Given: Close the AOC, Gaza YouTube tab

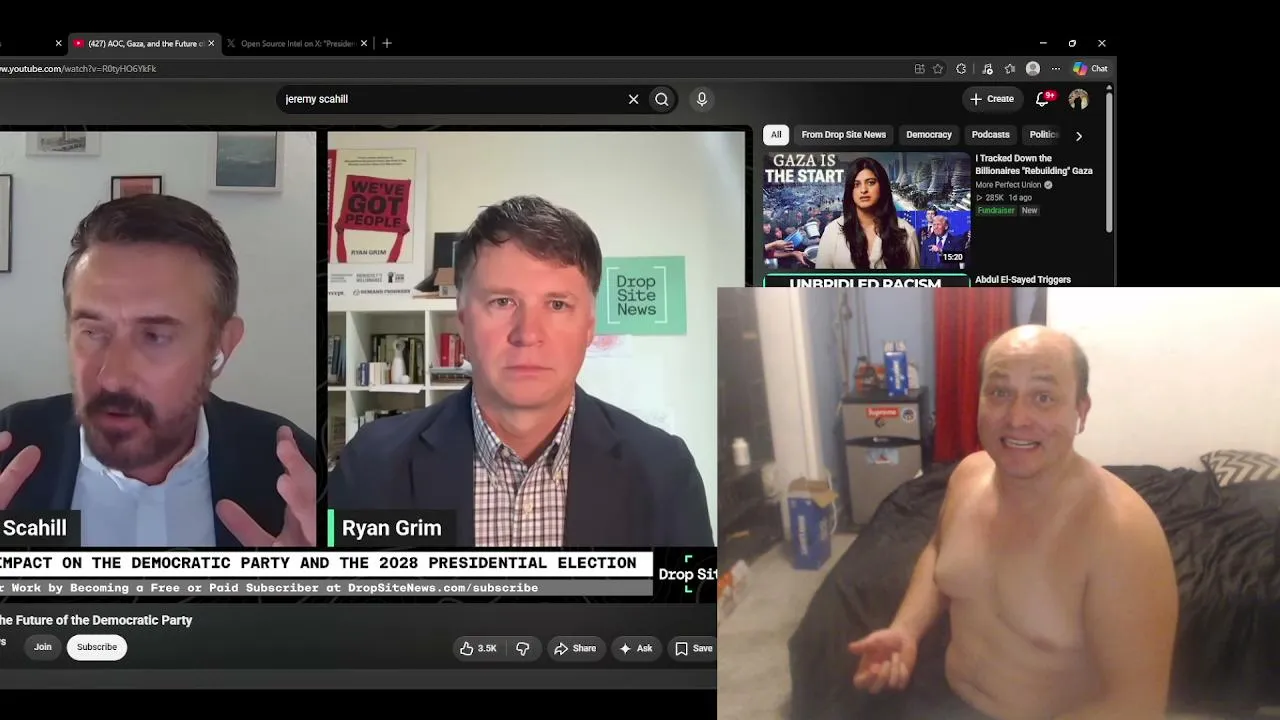Looking at the screenshot, I should point(211,44).
